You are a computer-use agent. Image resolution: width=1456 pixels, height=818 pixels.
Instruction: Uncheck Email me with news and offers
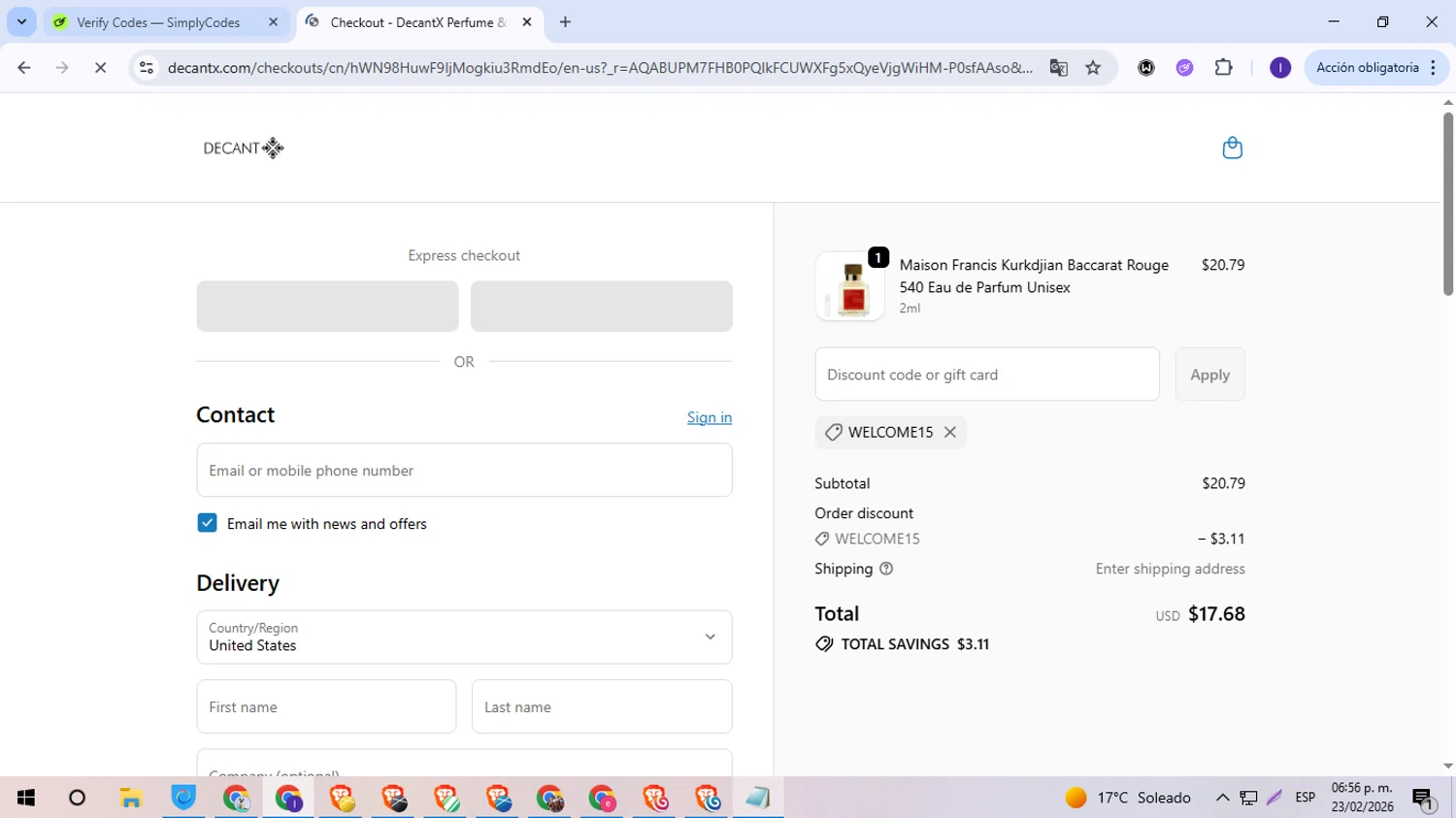[207, 523]
